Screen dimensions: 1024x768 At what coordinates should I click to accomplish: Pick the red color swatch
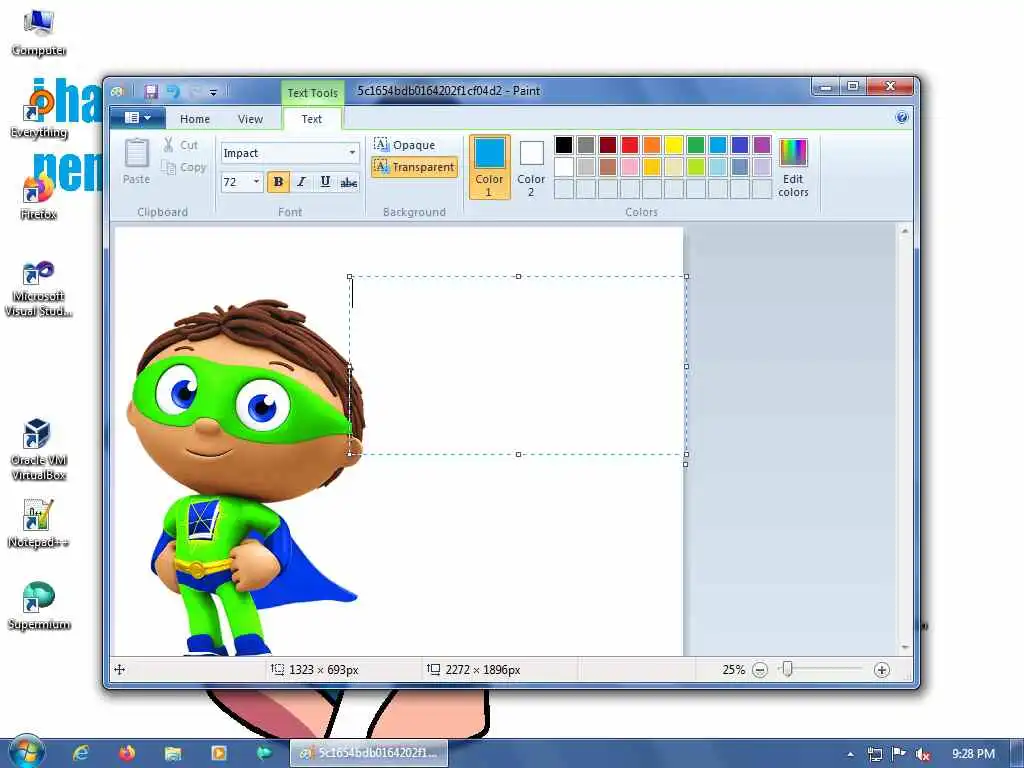click(x=630, y=144)
